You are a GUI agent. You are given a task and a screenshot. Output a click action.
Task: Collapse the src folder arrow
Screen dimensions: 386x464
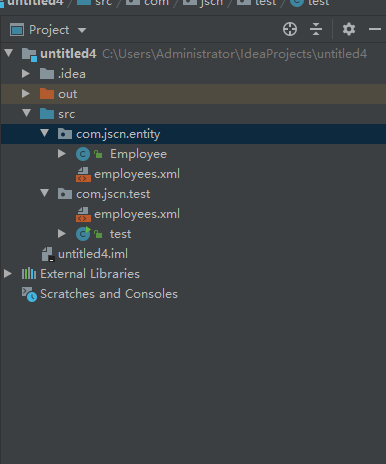click(27, 113)
